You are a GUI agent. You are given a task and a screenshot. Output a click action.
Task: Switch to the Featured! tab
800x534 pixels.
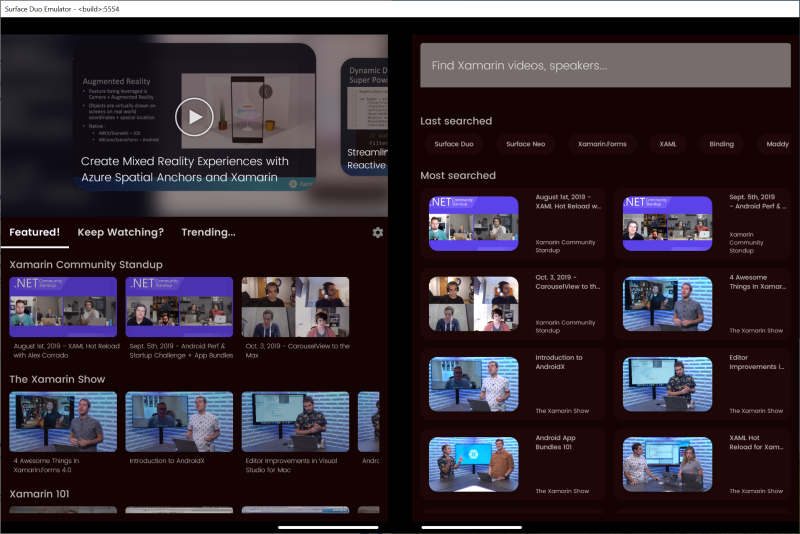(x=35, y=232)
